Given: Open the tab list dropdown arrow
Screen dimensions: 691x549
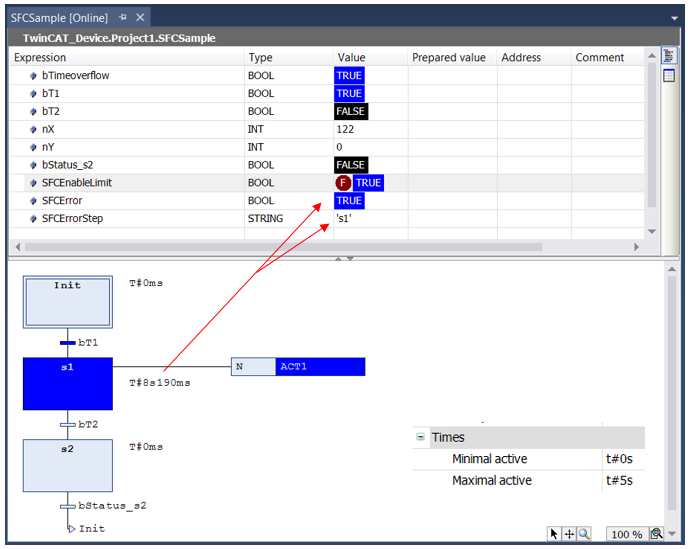Looking at the screenshot, I should 674,18.
